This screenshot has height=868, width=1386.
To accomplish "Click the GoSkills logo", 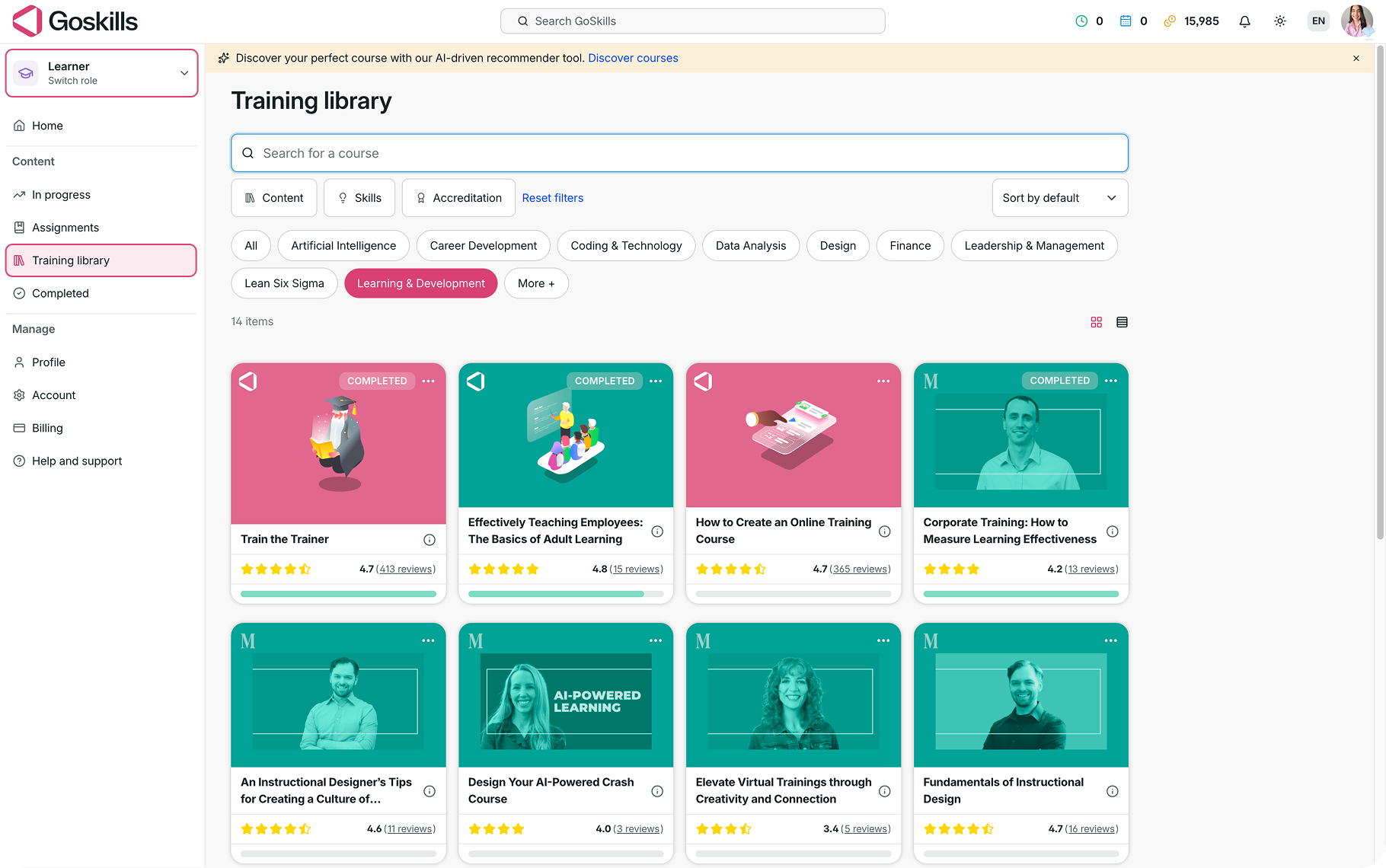I will [x=75, y=21].
